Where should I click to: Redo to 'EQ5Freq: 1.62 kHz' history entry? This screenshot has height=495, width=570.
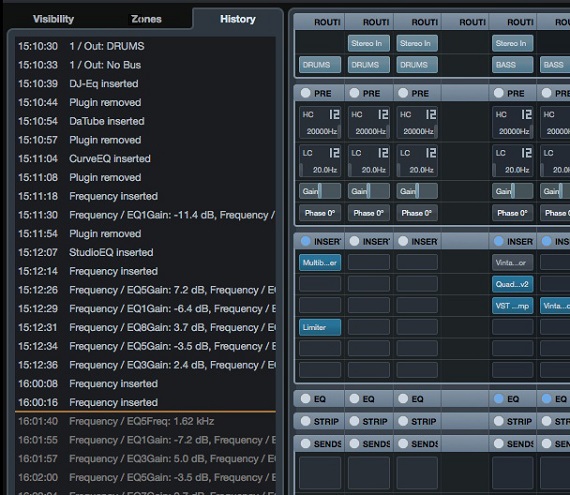[145, 421]
